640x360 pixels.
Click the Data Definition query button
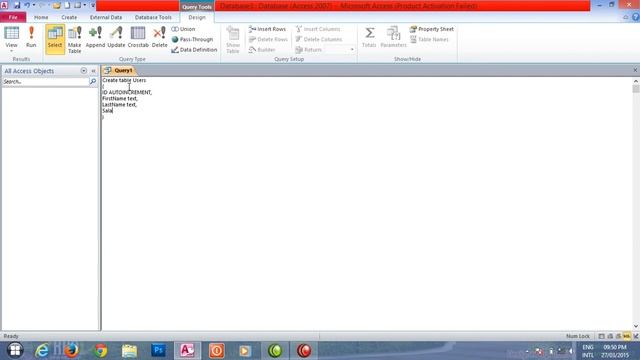point(194,49)
